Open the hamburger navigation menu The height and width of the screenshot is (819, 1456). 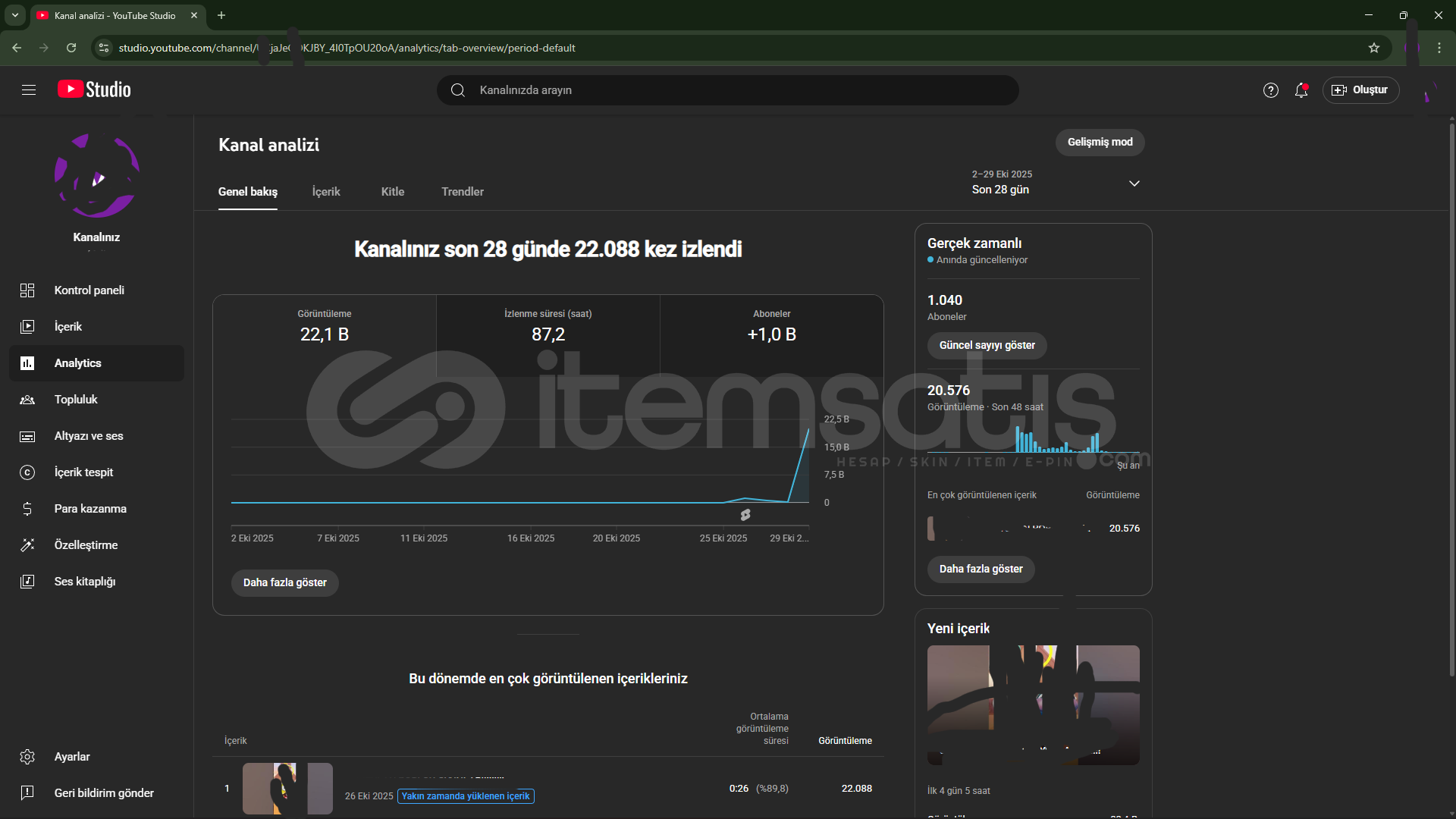click(x=29, y=90)
